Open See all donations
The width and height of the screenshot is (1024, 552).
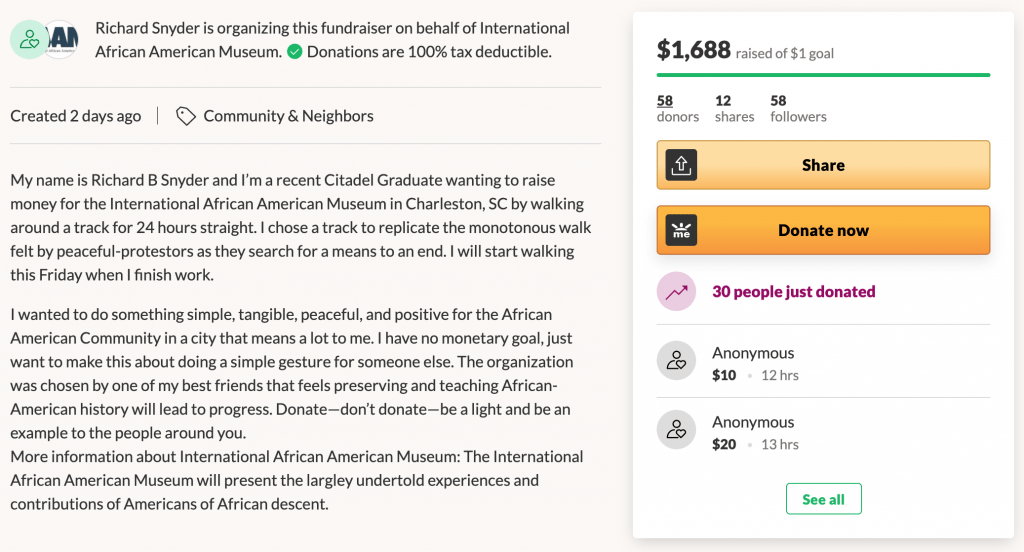(x=823, y=499)
